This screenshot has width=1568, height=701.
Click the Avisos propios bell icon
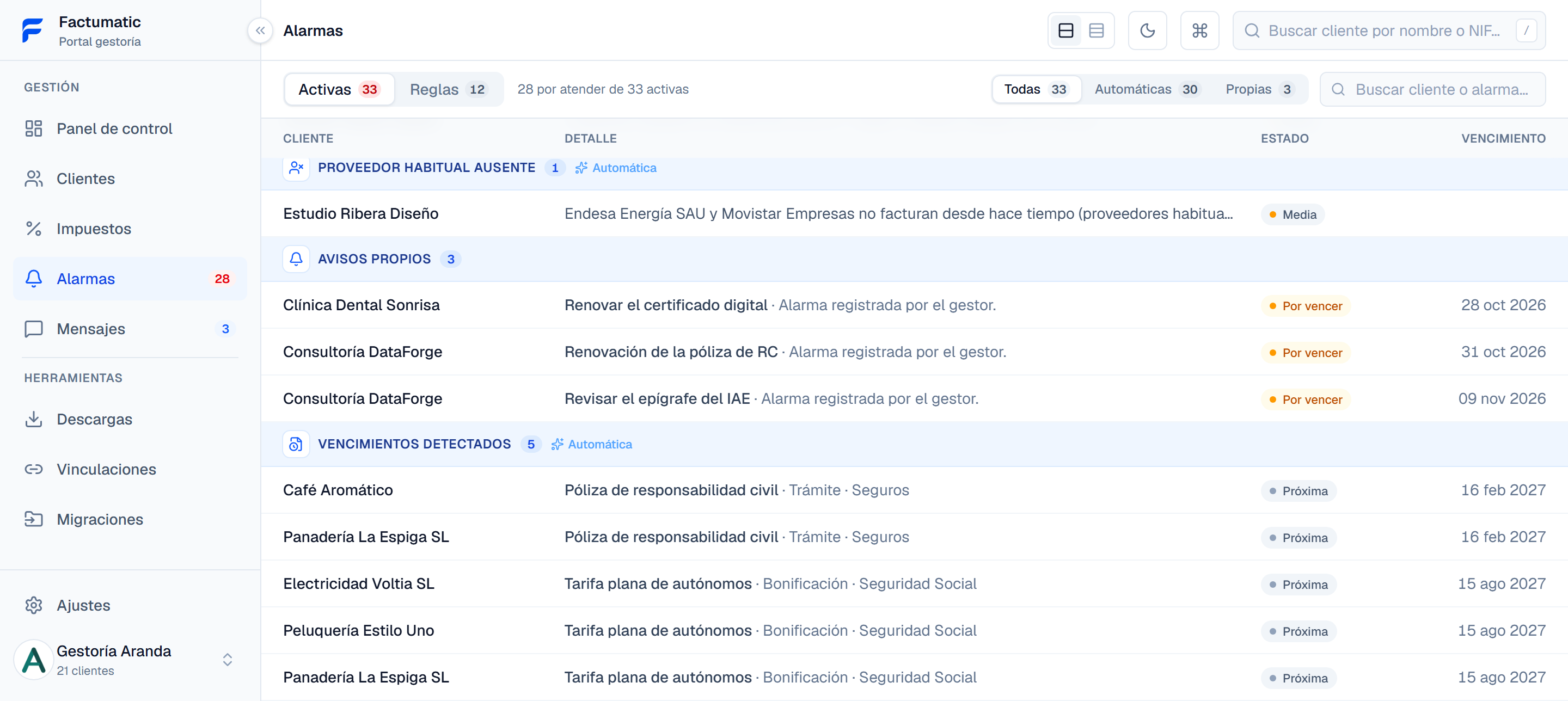(296, 259)
